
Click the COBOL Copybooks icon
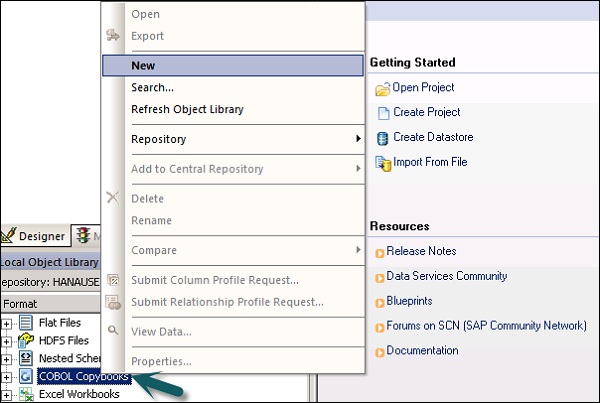pyautogui.click(x=25, y=377)
